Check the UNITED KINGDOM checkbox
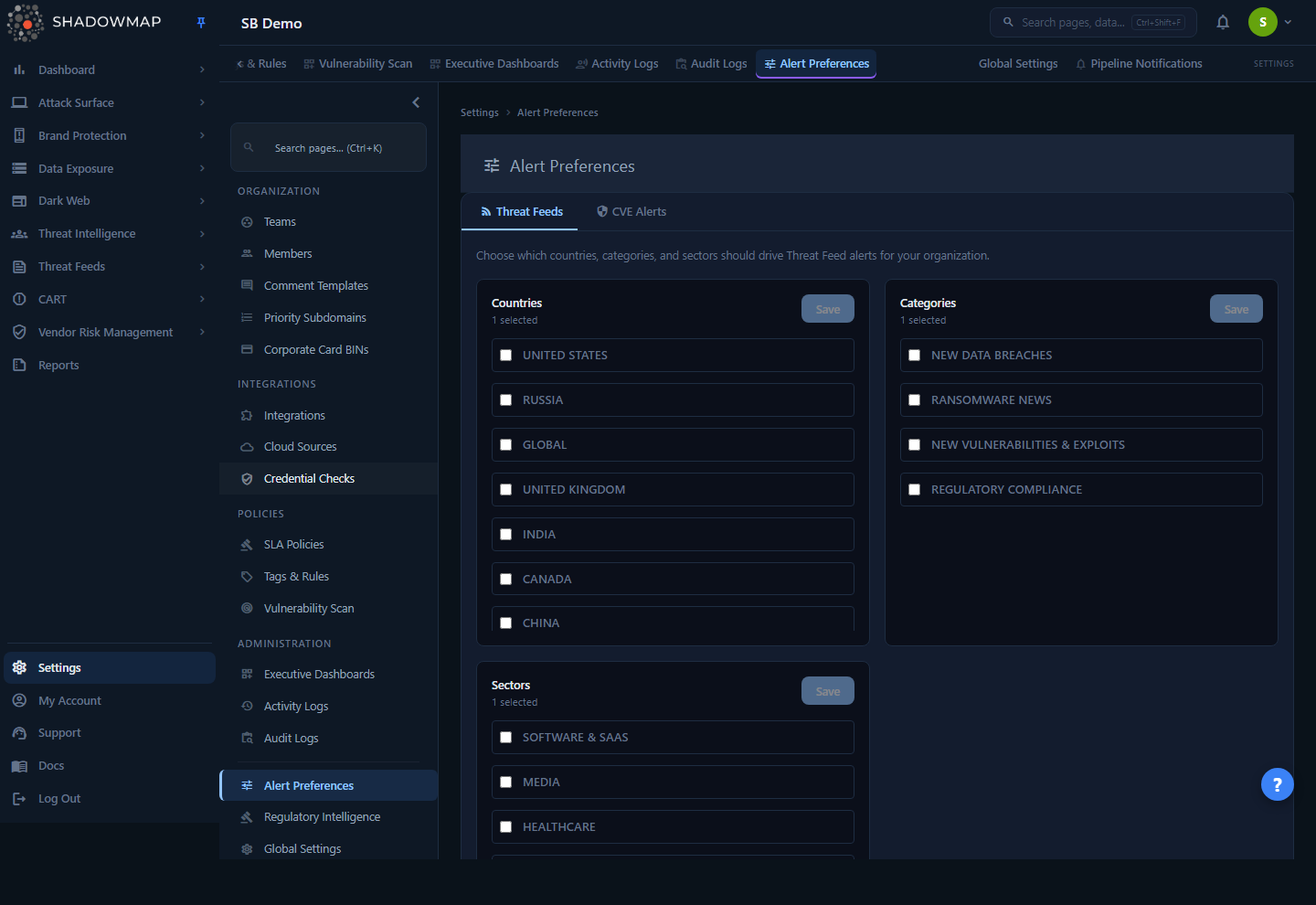The width and height of the screenshot is (1316, 905). click(x=505, y=490)
